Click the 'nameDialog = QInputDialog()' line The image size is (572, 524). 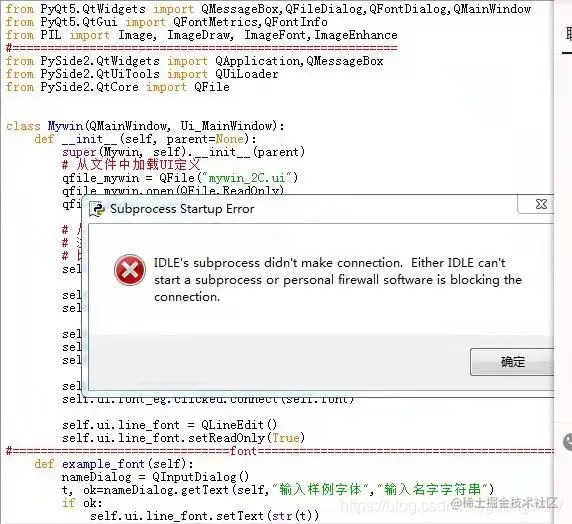pos(155,477)
